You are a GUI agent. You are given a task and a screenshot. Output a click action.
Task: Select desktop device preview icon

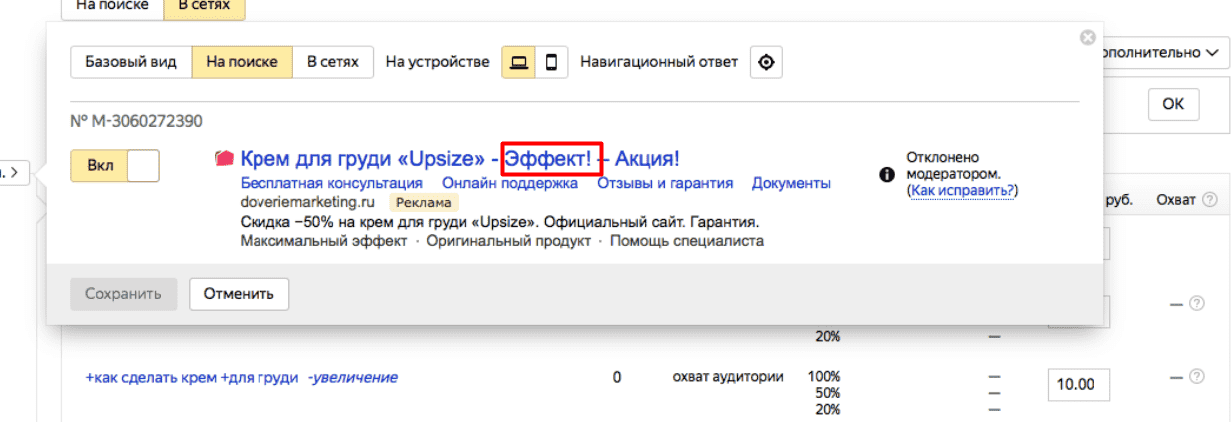click(518, 62)
